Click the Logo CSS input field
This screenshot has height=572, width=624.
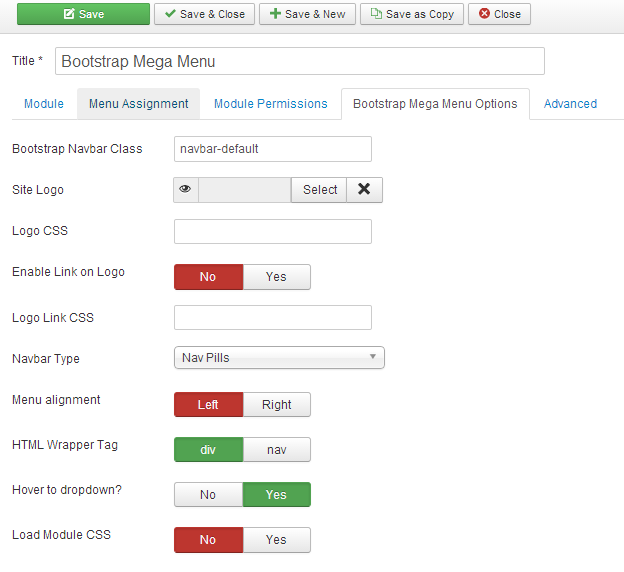click(273, 231)
